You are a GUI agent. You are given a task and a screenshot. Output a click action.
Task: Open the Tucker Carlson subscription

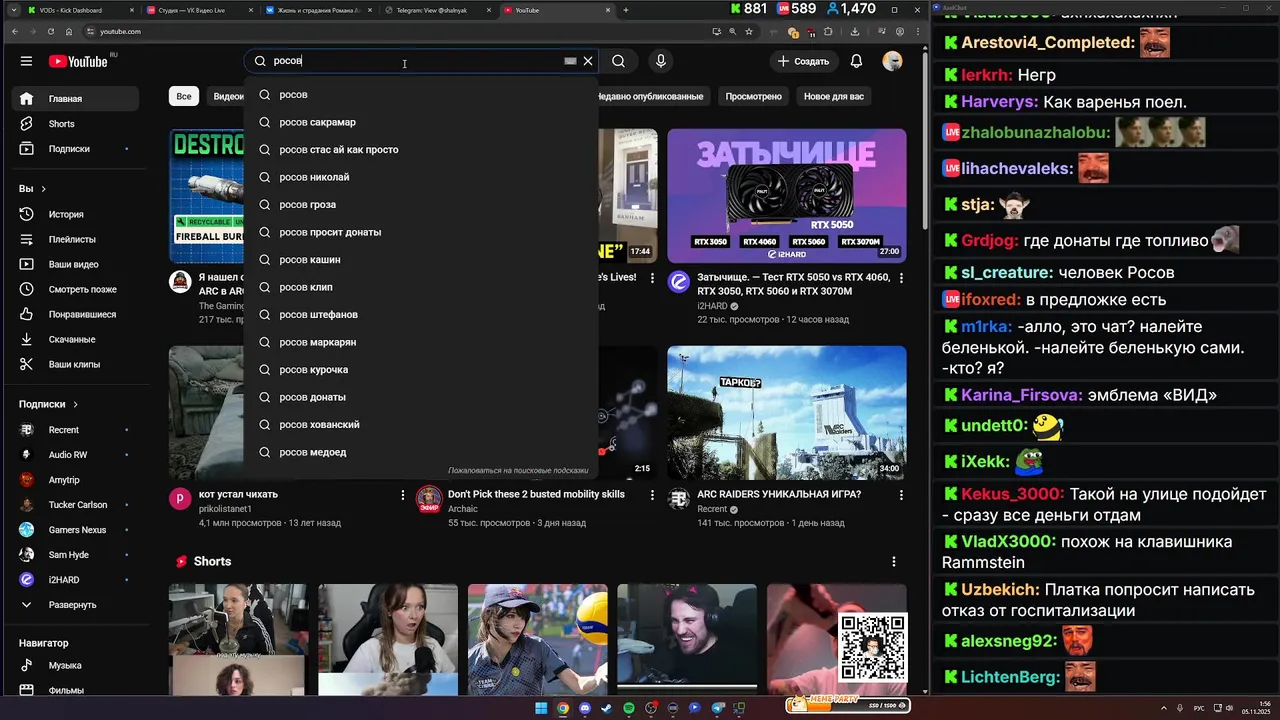pyautogui.click(x=75, y=505)
